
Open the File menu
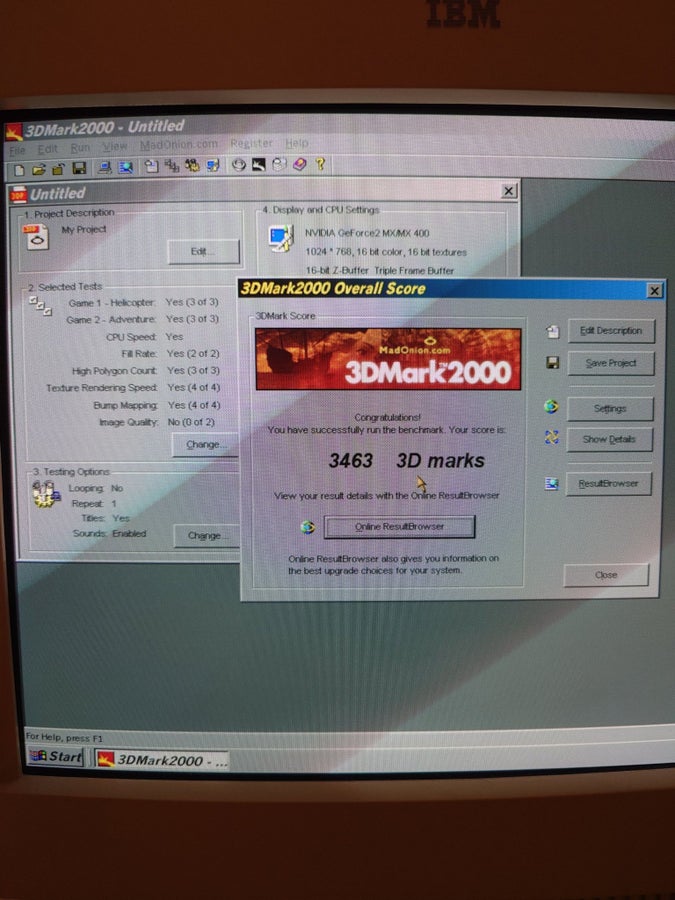coord(17,150)
